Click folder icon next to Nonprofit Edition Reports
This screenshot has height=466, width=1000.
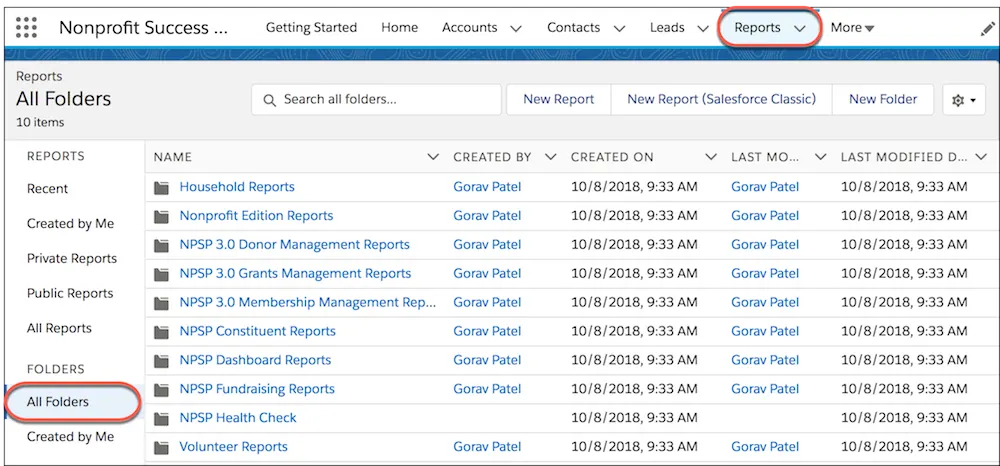tap(161, 216)
